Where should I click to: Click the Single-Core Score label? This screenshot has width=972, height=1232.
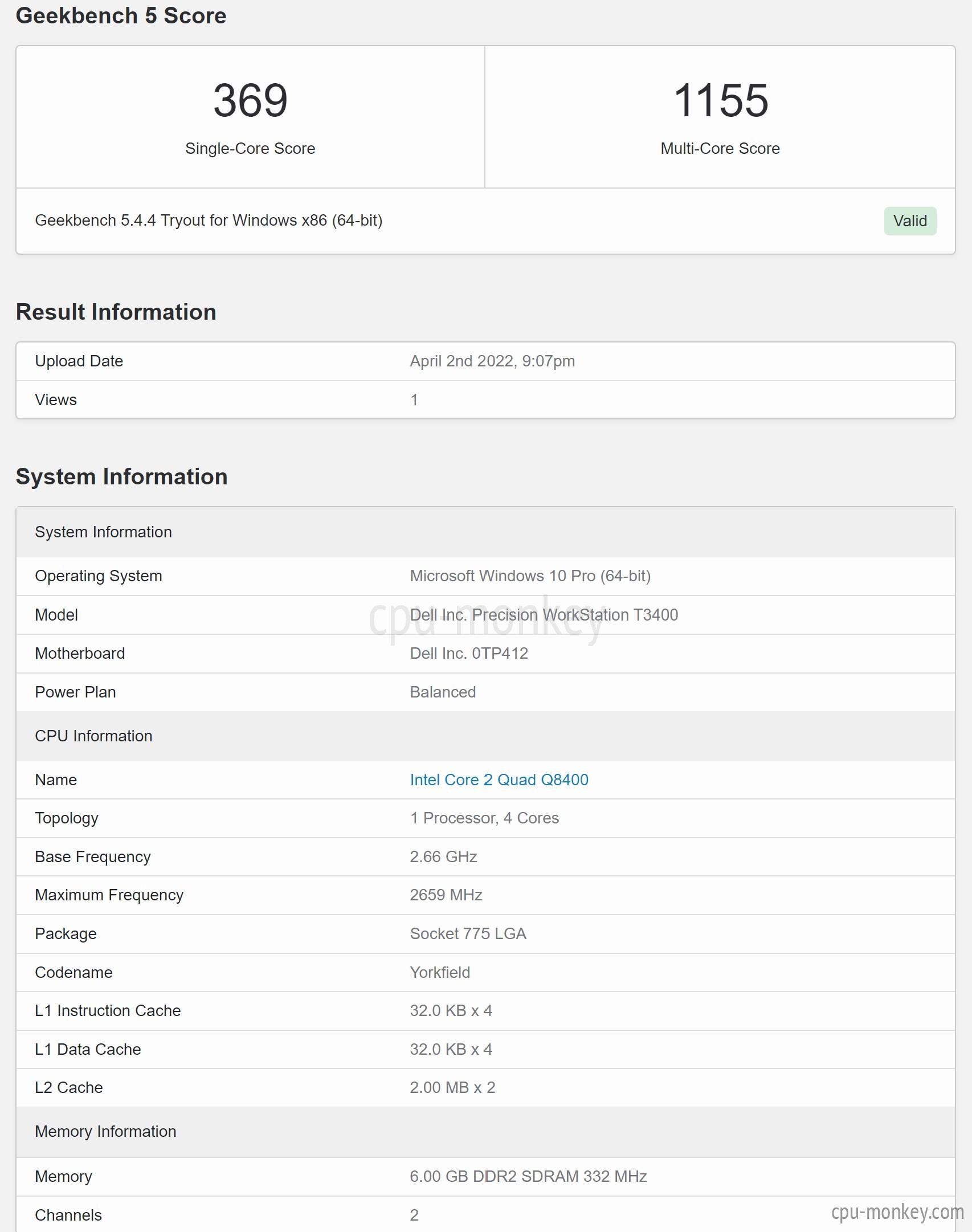[x=250, y=148]
